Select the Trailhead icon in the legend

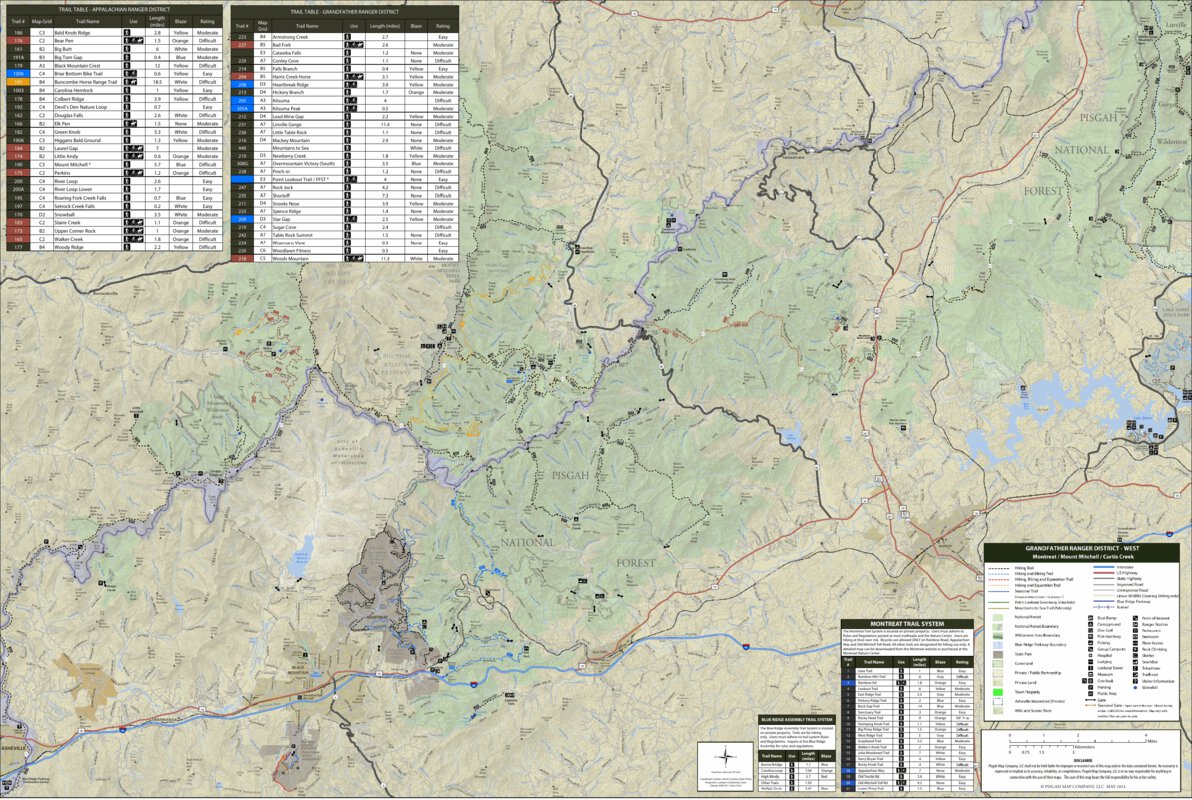1135,674
